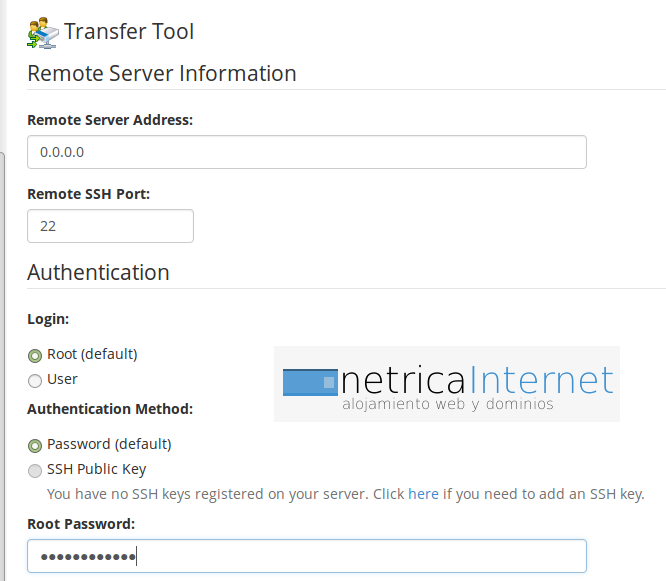666x581 pixels.
Task: Click into the Remote SSH Port field
Action: [x=110, y=226]
